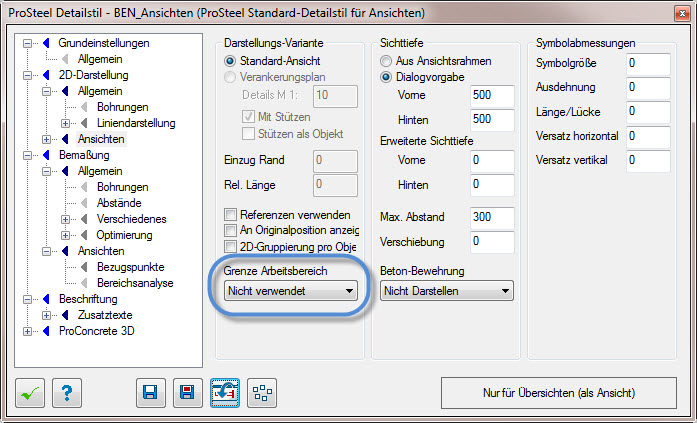The height and width of the screenshot is (423, 697).
Task: Click the red floppy disk save icon
Action: (188, 393)
